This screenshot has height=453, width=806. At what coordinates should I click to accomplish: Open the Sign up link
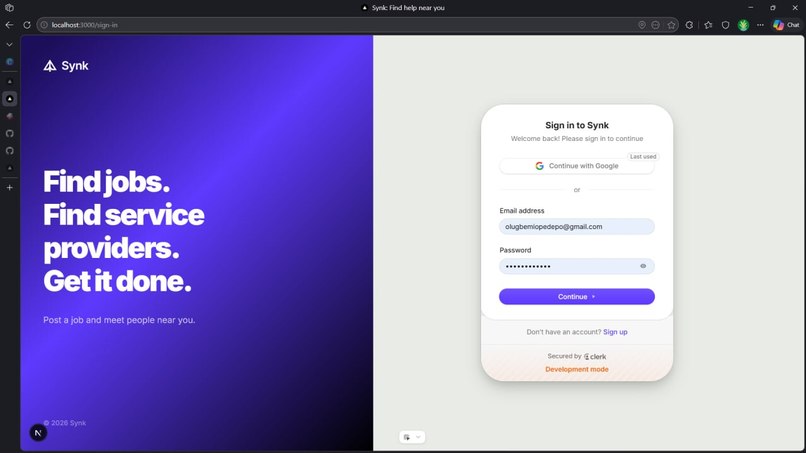615,332
